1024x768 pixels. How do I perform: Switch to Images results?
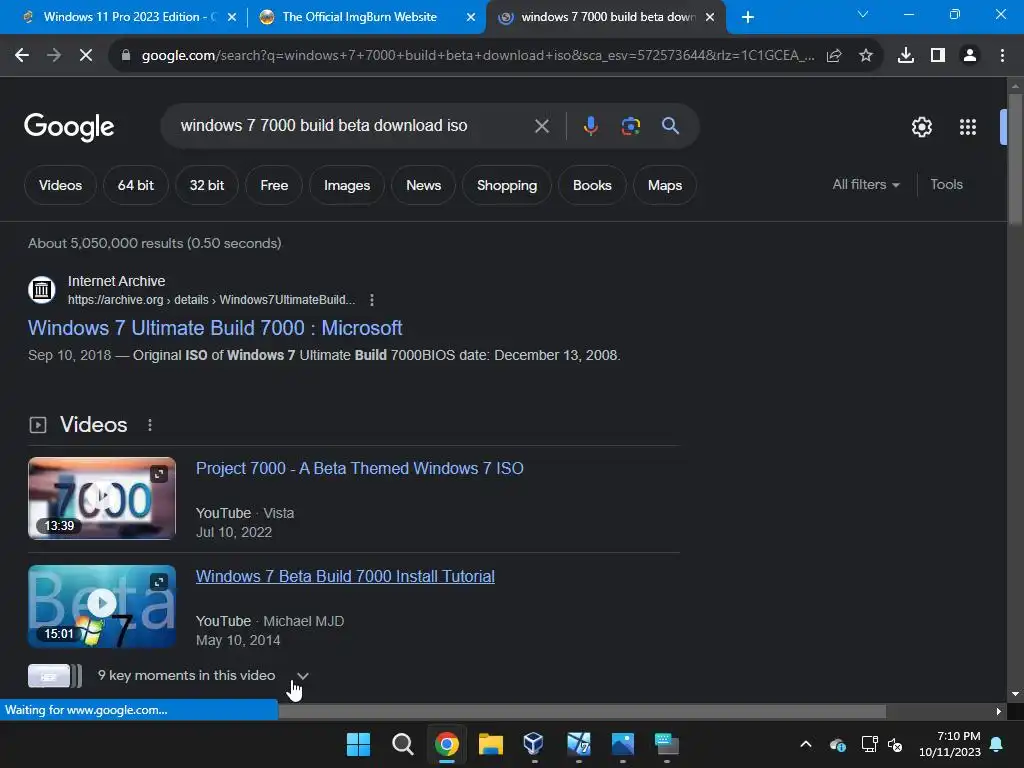tap(347, 185)
